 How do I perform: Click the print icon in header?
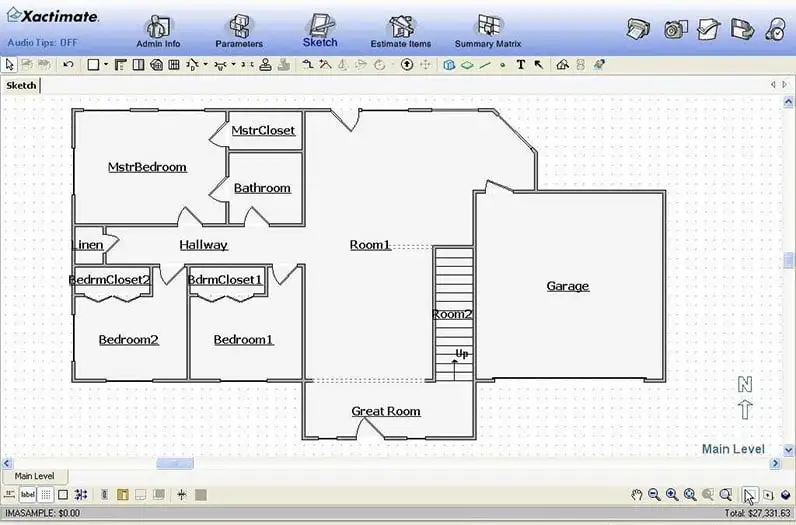pyautogui.click(x=638, y=29)
